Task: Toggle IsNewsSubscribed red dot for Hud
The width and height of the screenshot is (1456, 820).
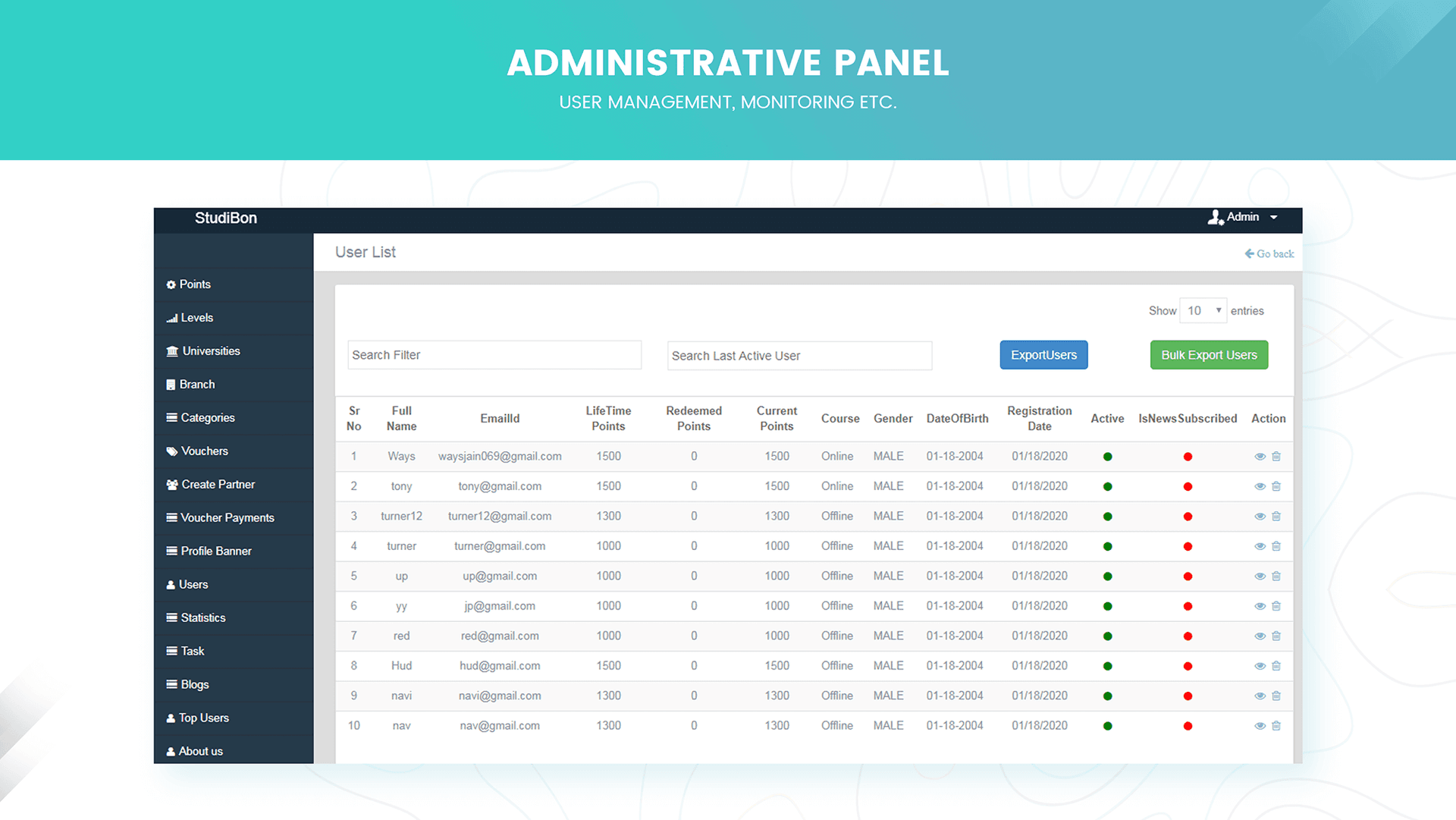Action: [x=1188, y=667]
